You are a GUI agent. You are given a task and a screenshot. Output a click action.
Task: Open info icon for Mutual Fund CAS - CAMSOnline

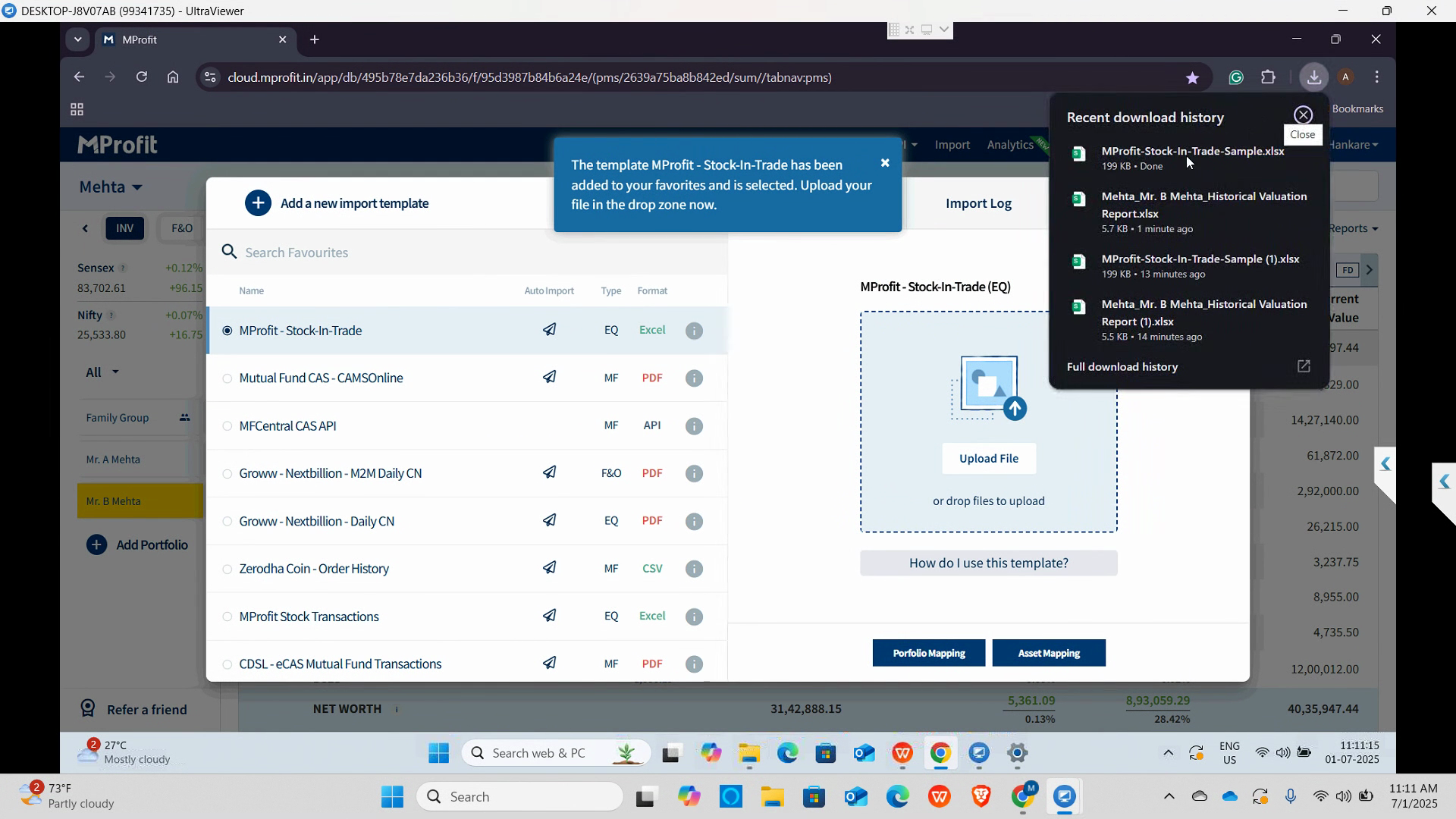coord(694,378)
